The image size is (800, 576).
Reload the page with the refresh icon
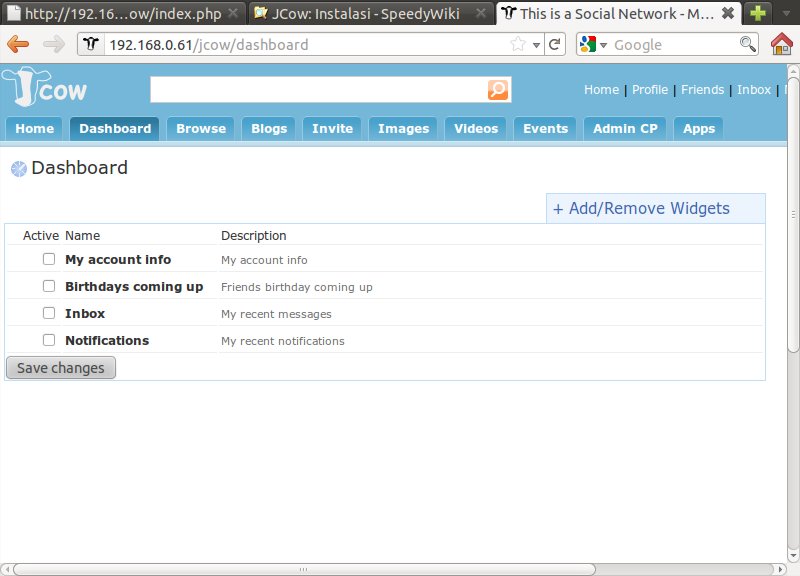tap(553, 45)
